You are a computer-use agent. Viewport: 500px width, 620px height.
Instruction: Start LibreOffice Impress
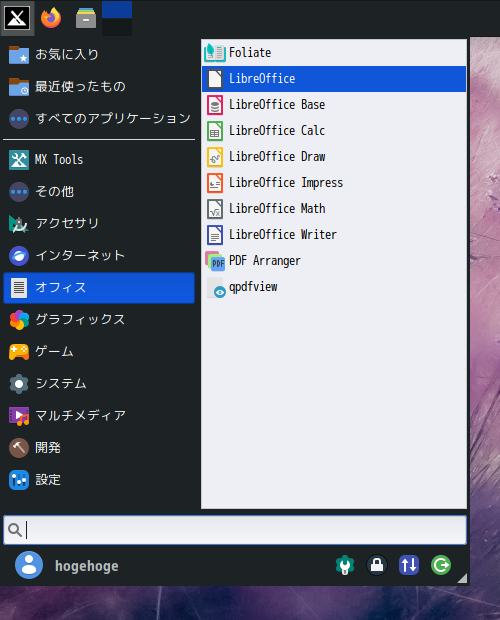tap(334, 183)
